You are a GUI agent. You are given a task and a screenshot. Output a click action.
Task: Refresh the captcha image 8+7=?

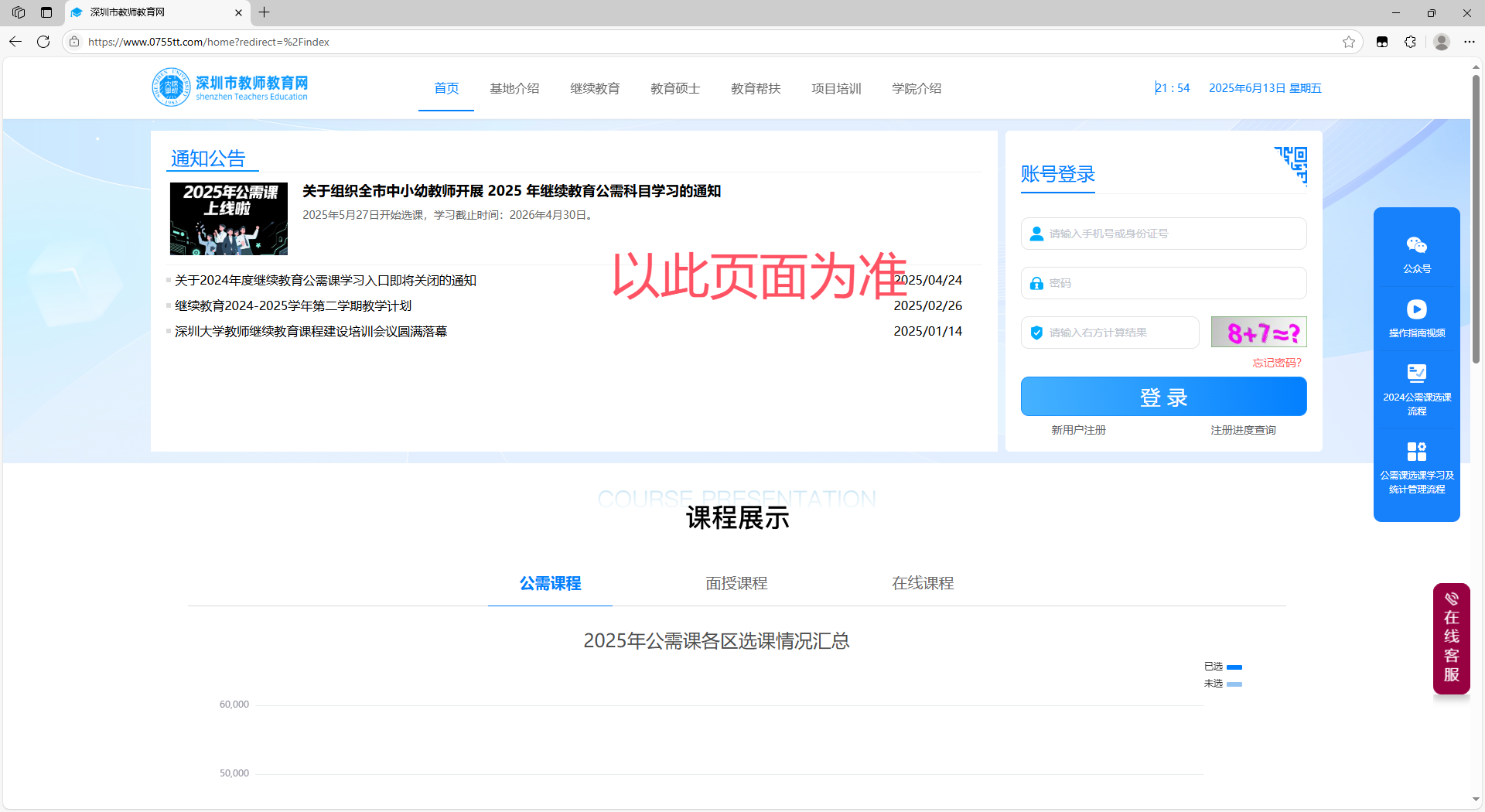[1258, 333]
